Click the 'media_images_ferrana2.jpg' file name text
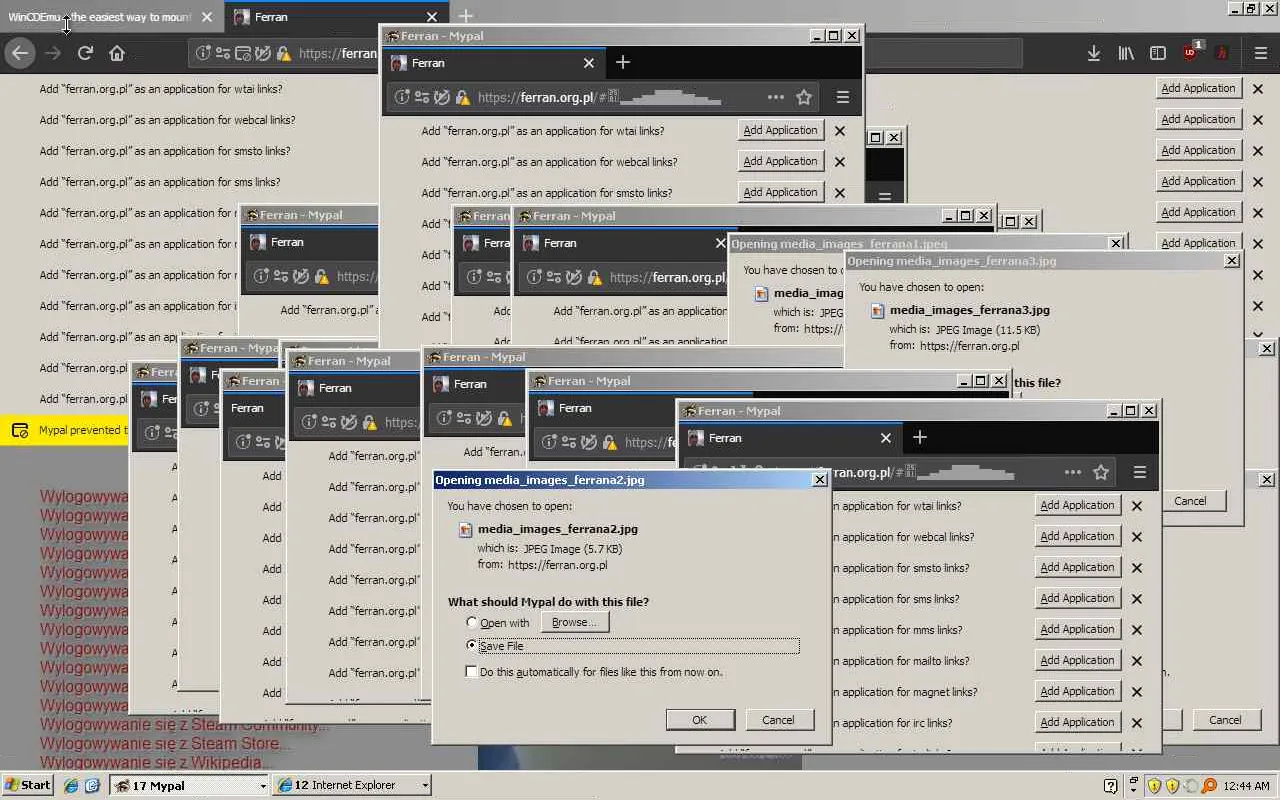The image size is (1280, 800). coord(558,529)
